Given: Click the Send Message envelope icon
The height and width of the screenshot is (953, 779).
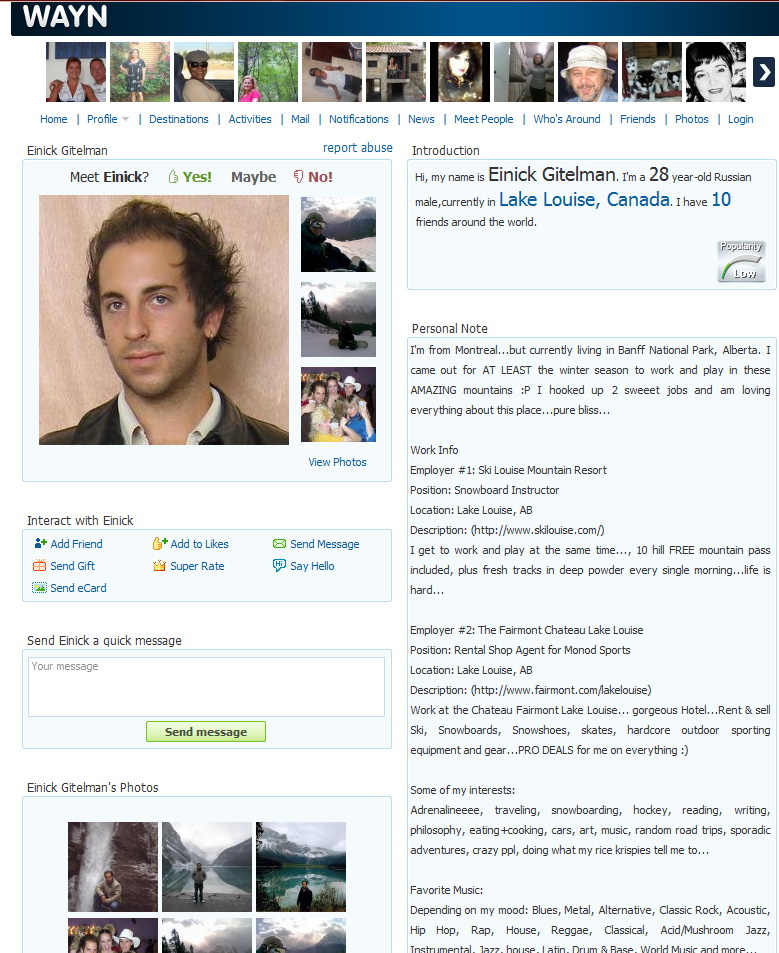Looking at the screenshot, I should point(280,543).
